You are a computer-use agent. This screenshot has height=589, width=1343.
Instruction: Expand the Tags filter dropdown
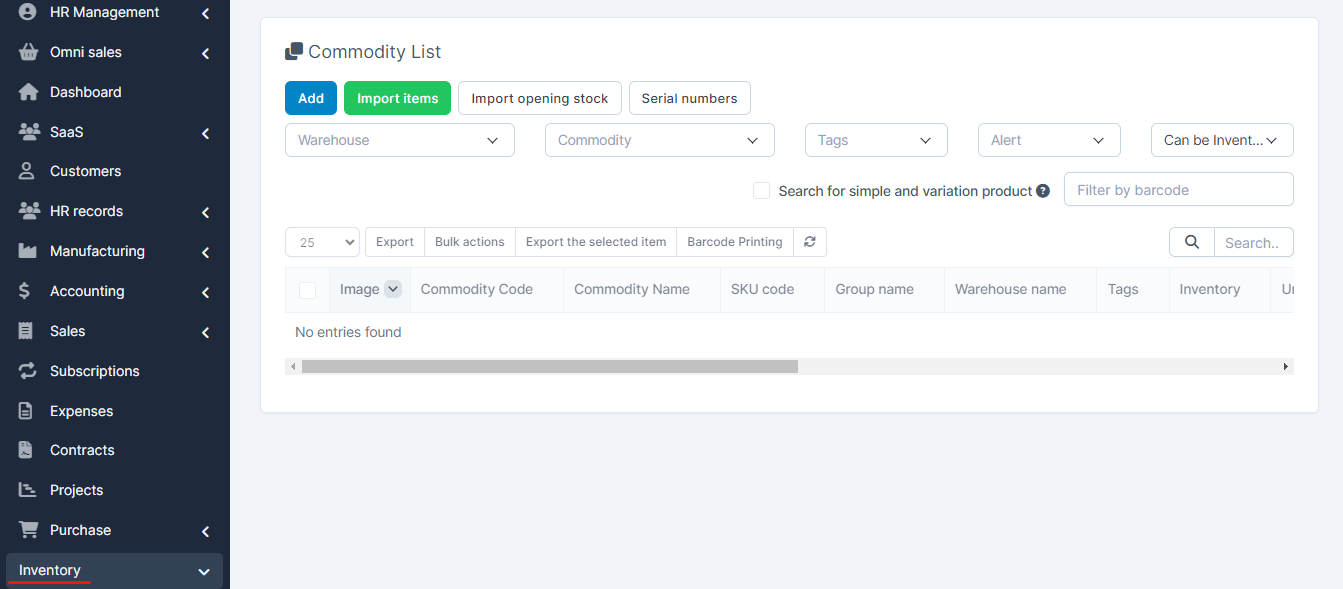point(875,140)
